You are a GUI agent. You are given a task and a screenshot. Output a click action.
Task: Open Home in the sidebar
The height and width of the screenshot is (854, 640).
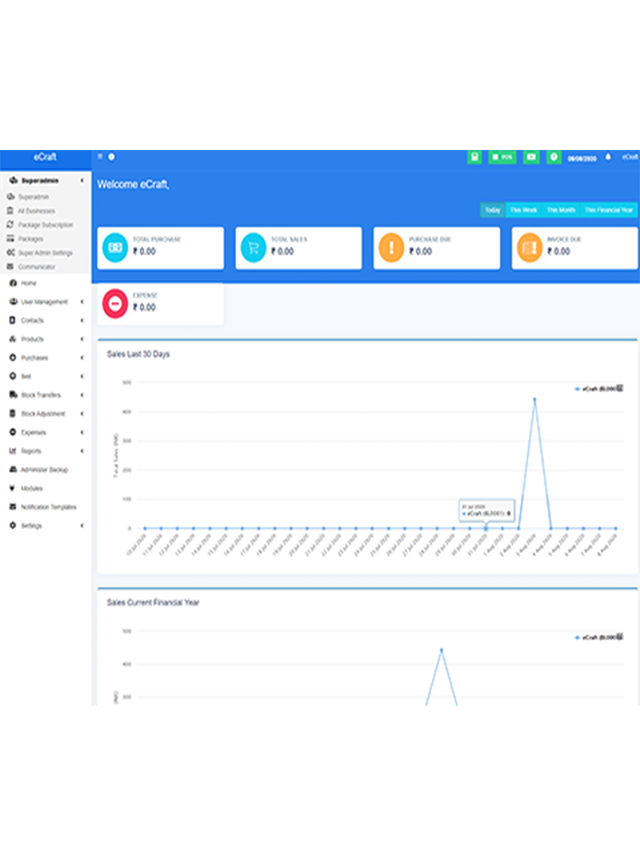point(28,283)
